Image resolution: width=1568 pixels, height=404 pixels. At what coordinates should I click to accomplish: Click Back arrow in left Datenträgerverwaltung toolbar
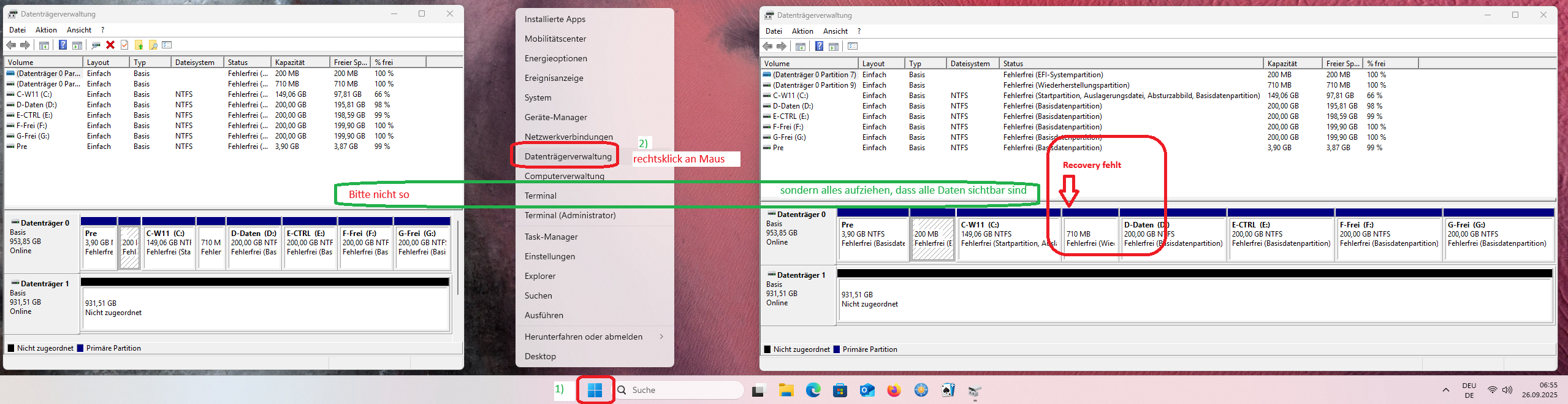[11, 45]
